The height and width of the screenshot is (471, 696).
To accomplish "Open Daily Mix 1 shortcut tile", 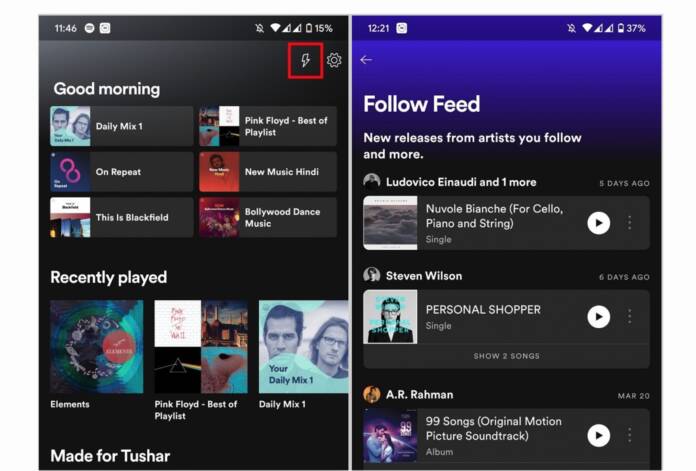I will pyautogui.click(x=122, y=126).
